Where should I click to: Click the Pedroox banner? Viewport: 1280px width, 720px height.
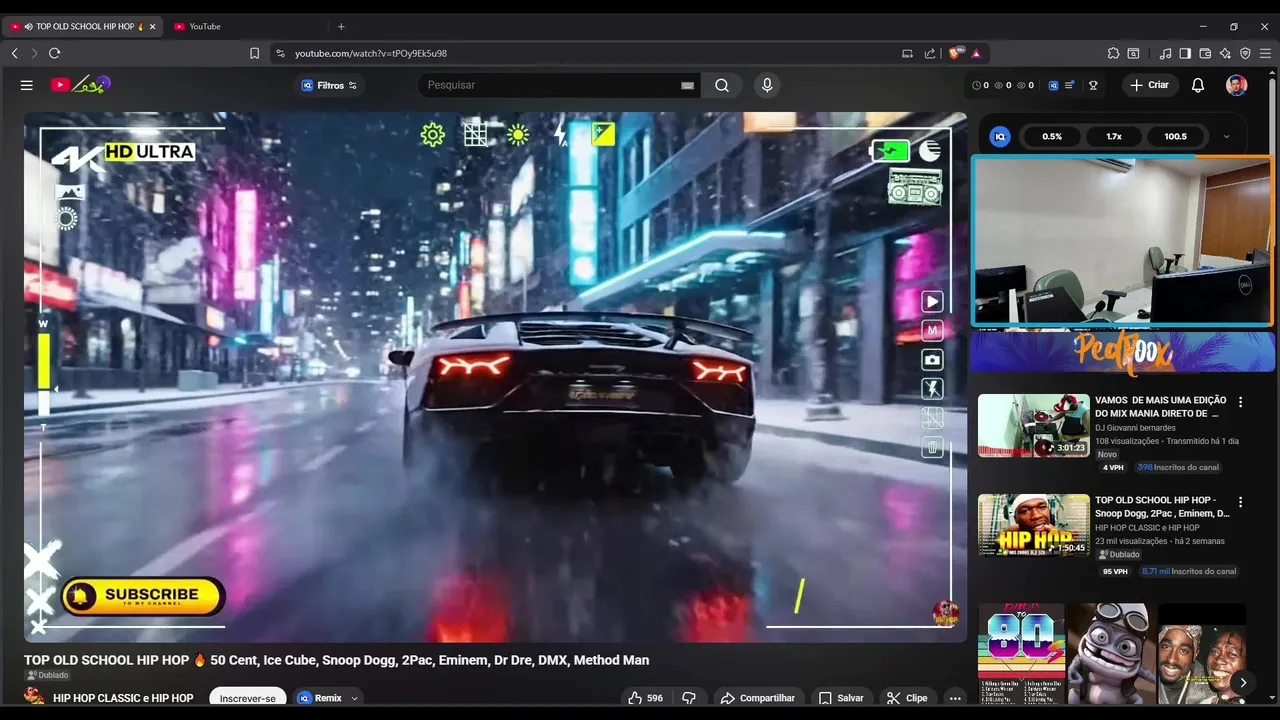1123,352
